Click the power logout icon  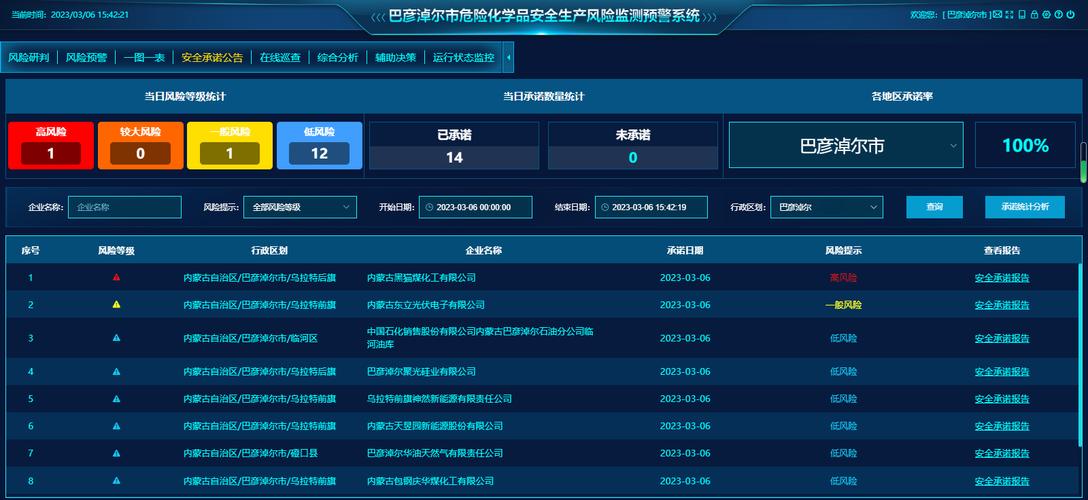[x=1071, y=15]
